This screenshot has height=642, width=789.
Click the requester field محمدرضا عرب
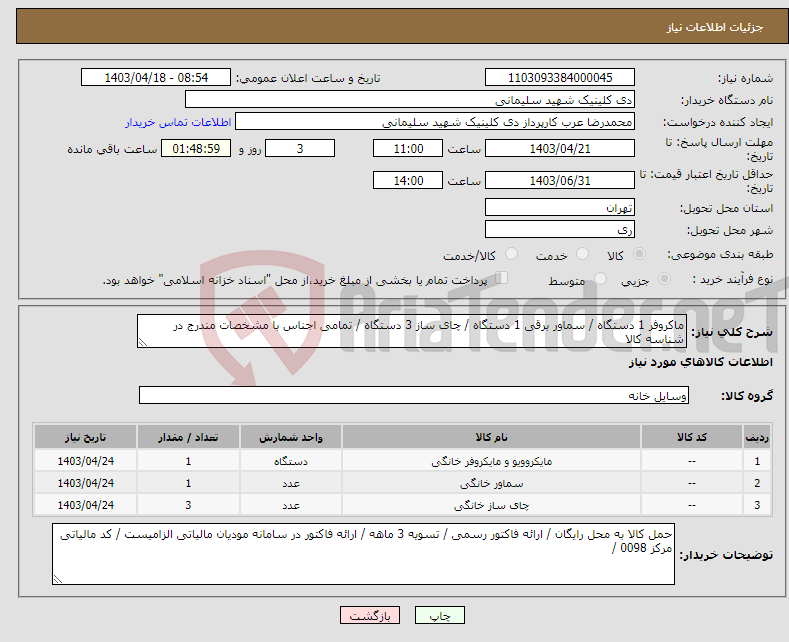pyautogui.click(x=435, y=122)
